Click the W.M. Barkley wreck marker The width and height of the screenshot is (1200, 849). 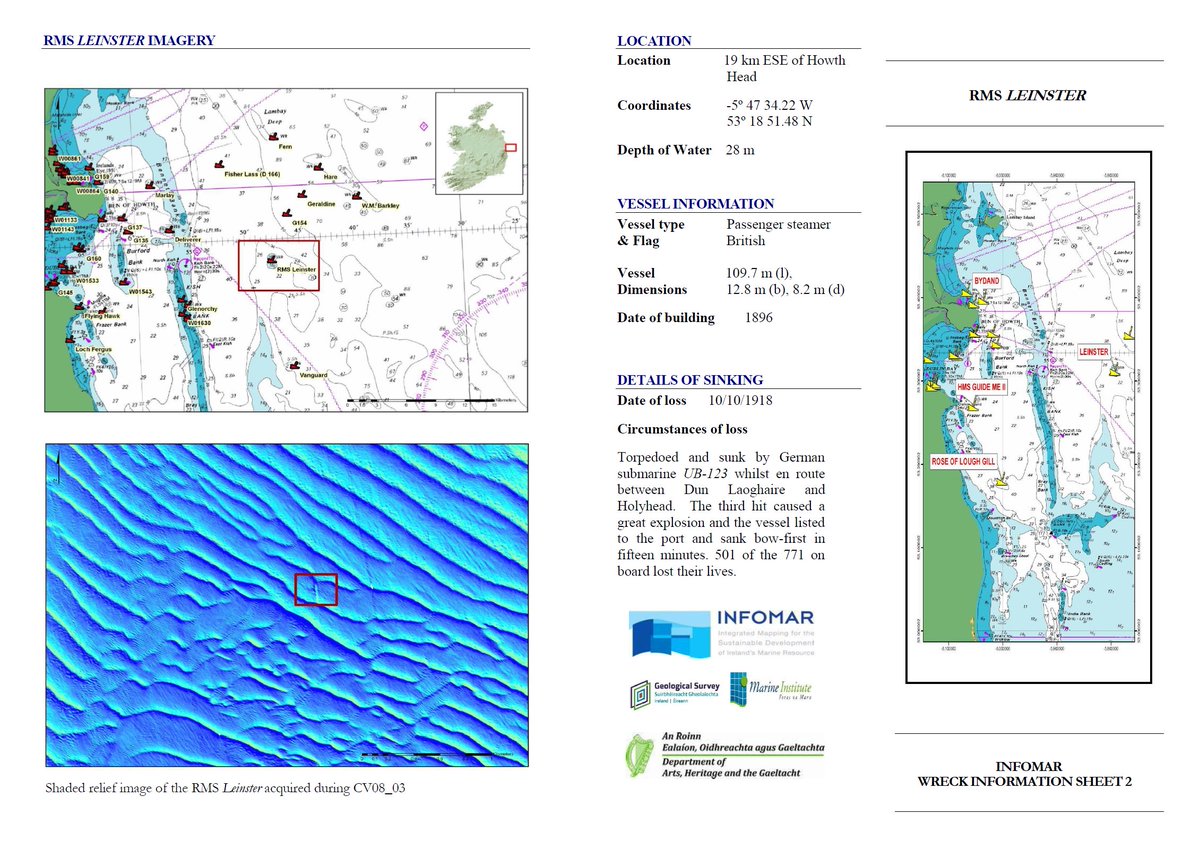click(357, 196)
